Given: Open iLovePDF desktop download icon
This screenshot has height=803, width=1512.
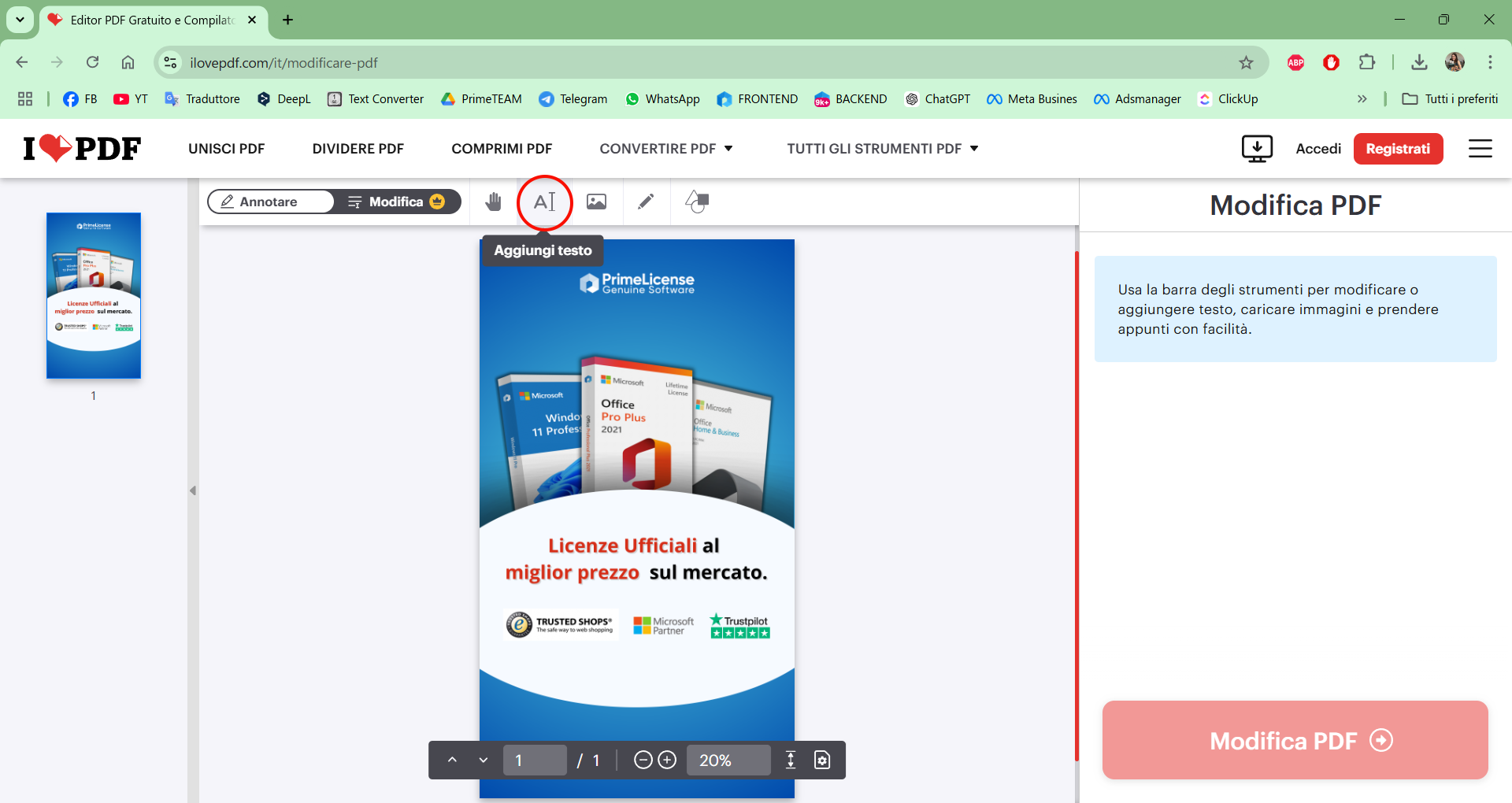Looking at the screenshot, I should pos(1257,149).
